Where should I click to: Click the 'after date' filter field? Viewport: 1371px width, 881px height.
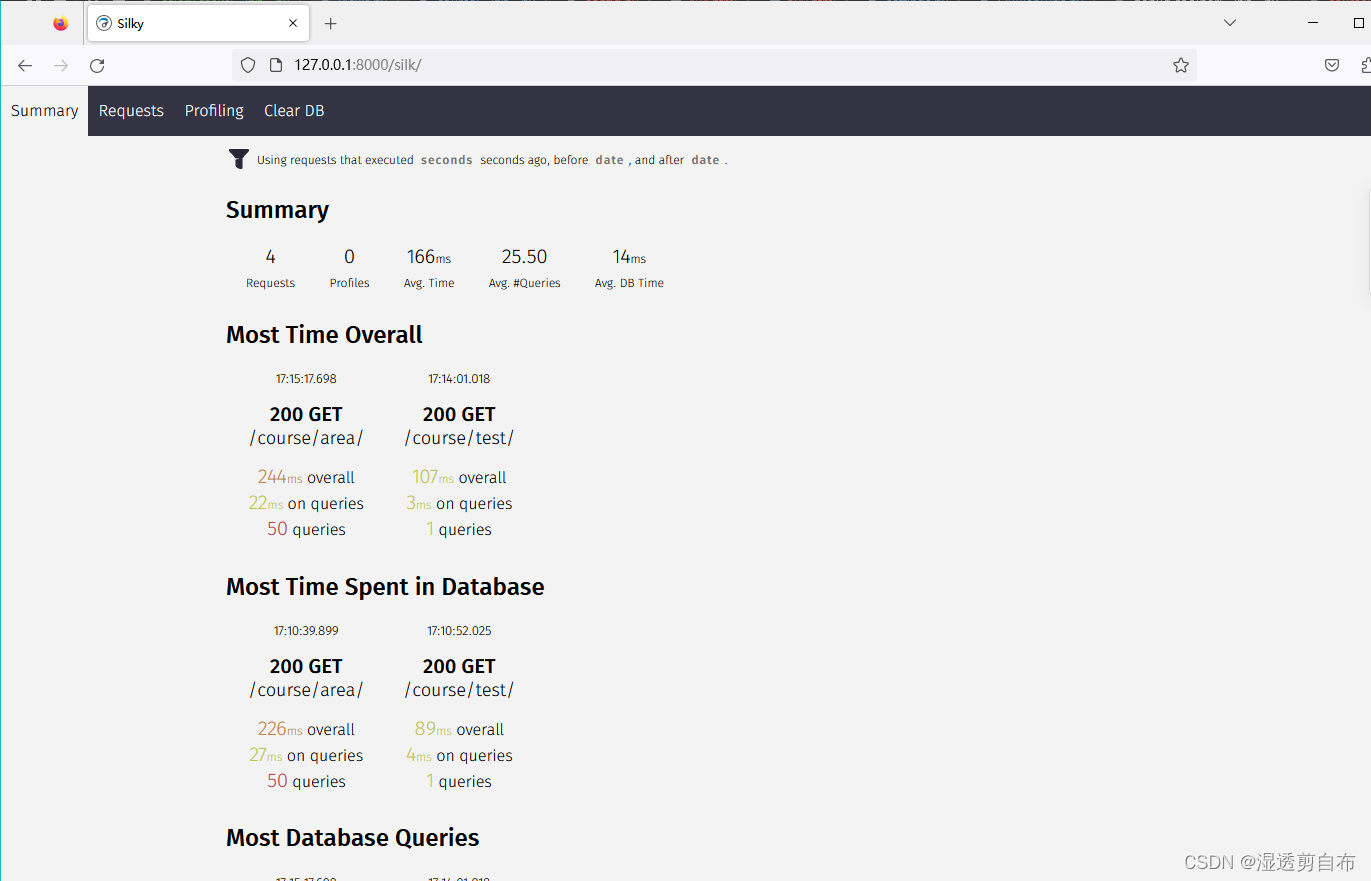coord(705,160)
